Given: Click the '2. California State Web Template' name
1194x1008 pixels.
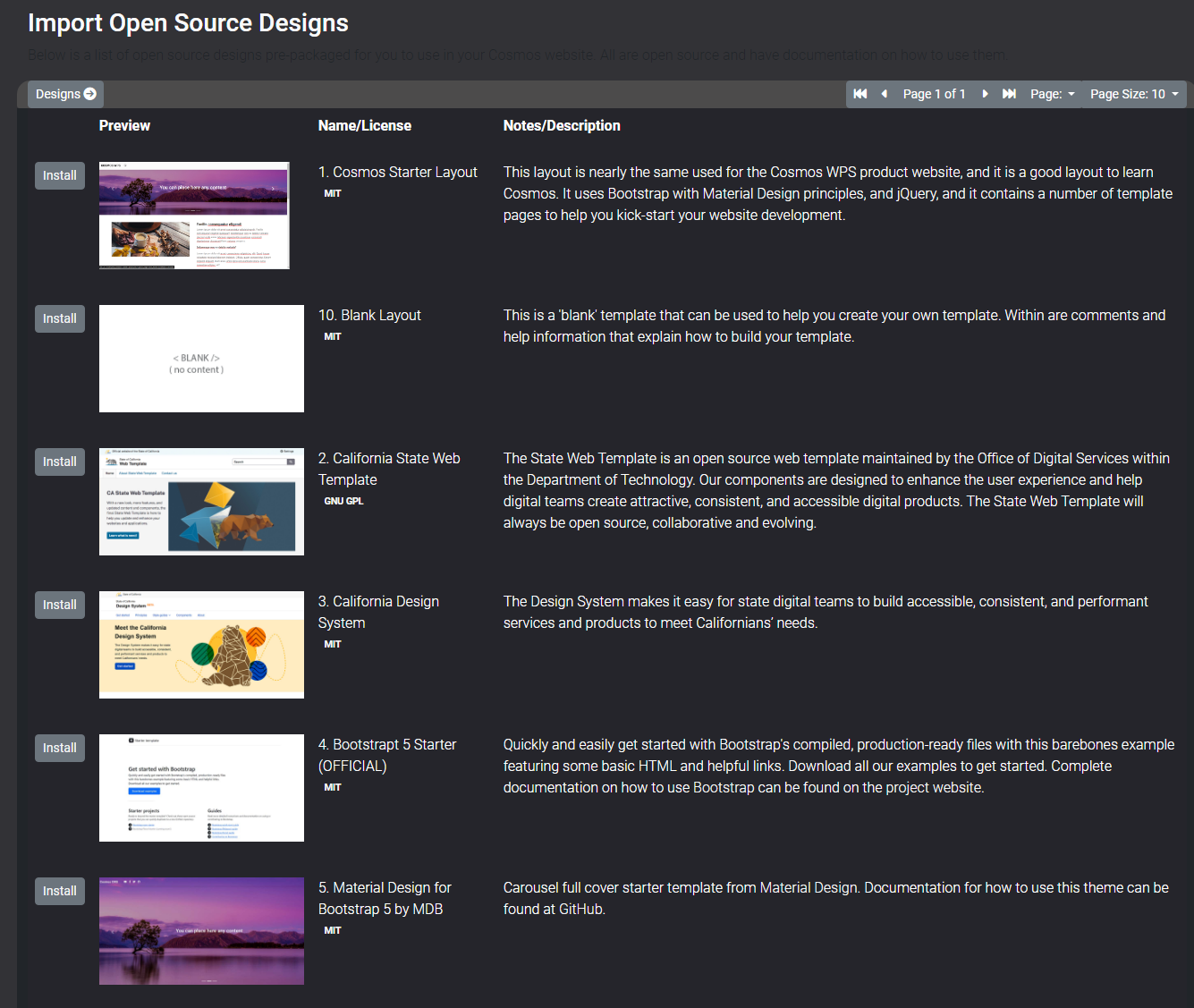Looking at the screenshot, I should click(389, 469).
